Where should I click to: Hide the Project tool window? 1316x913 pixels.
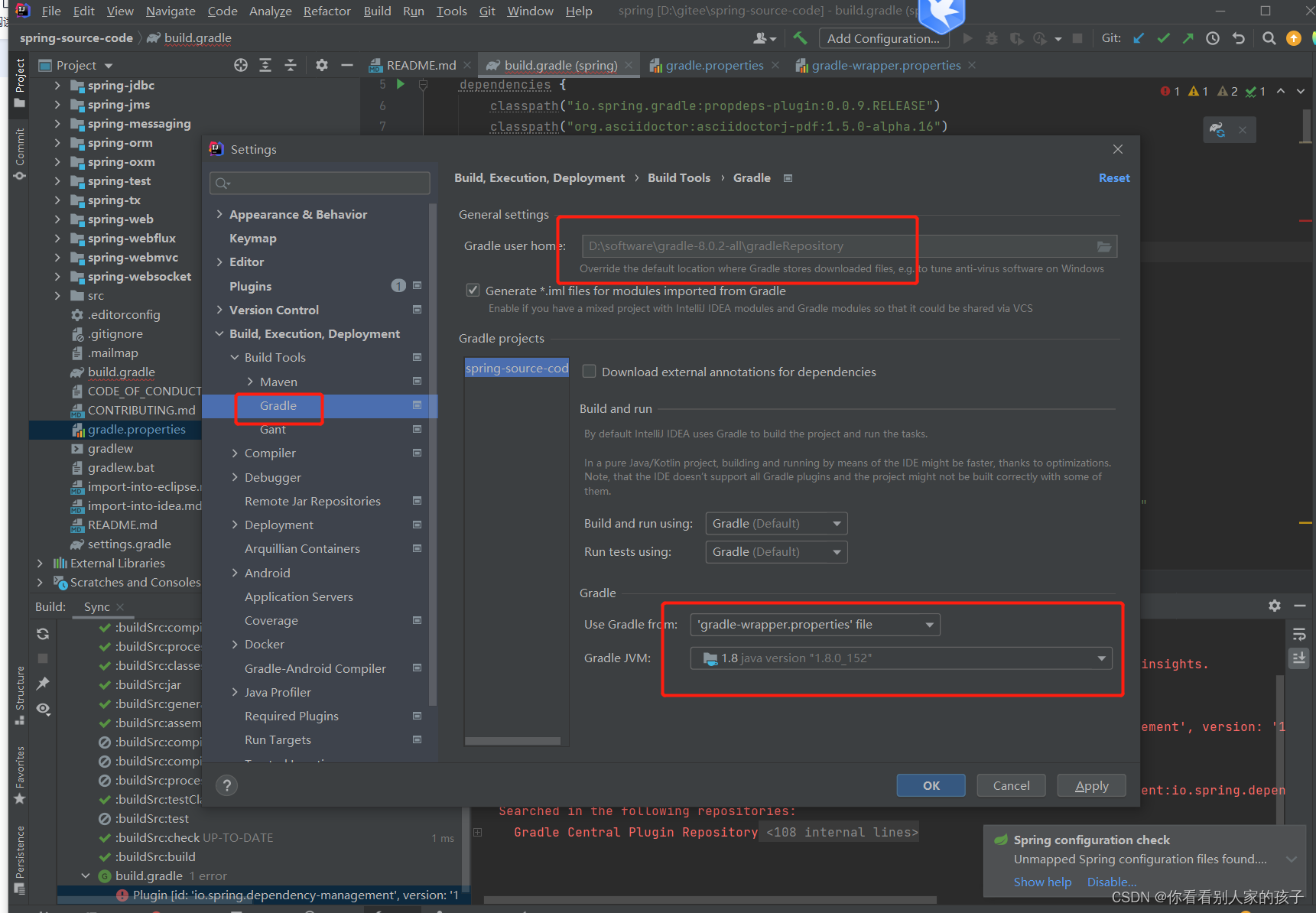[x=347, y=65]
